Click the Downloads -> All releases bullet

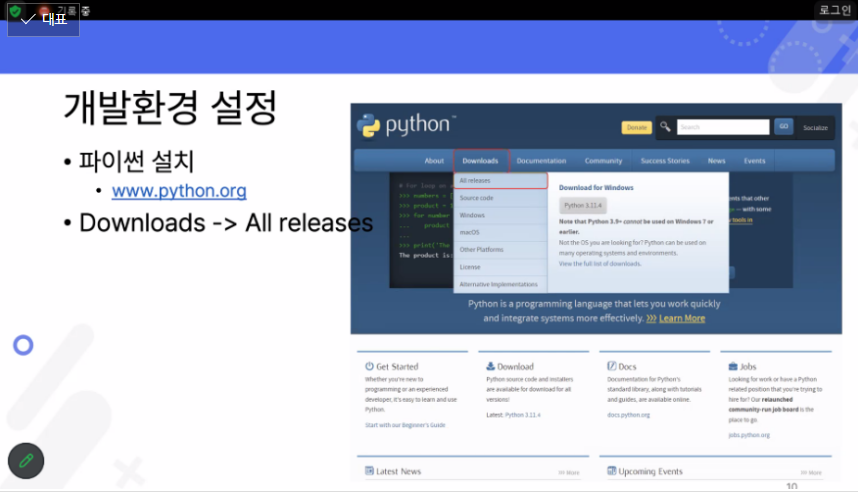(x=226, y=223)
